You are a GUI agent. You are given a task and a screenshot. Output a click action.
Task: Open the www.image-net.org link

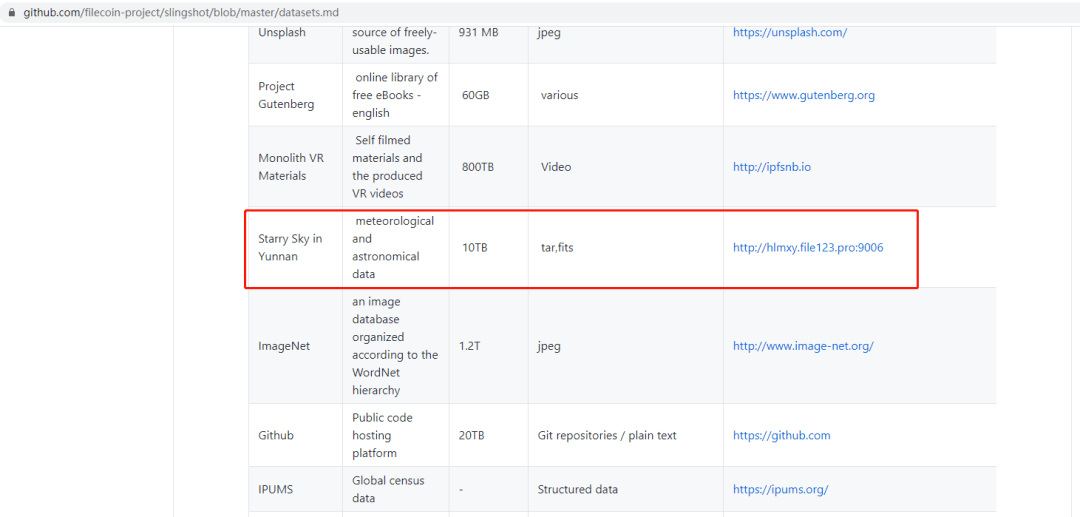803,346
